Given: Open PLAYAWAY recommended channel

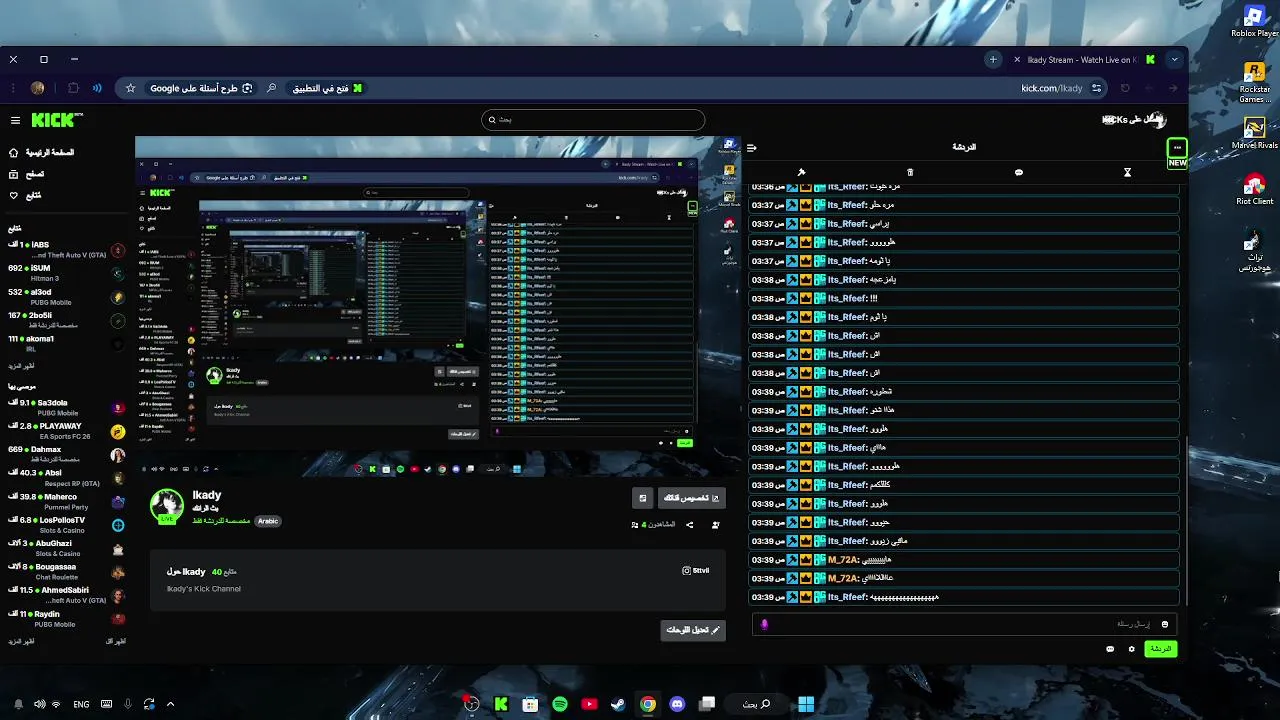Looking at the screenshot, I should pos(66,431).
